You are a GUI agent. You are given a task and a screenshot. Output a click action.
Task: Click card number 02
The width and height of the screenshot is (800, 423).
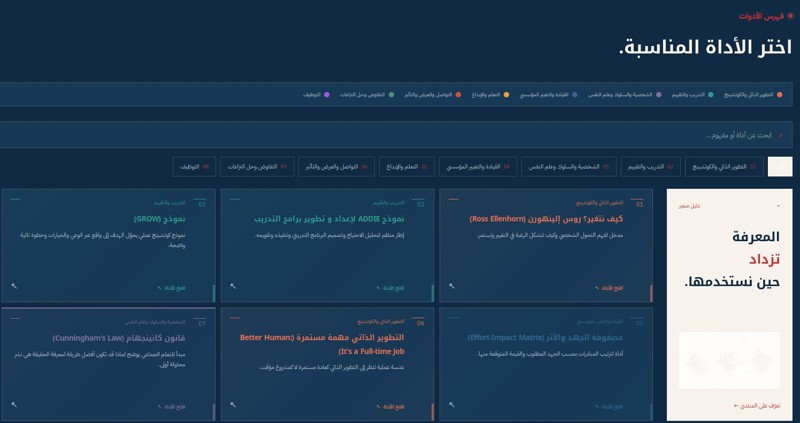[420, 204]
